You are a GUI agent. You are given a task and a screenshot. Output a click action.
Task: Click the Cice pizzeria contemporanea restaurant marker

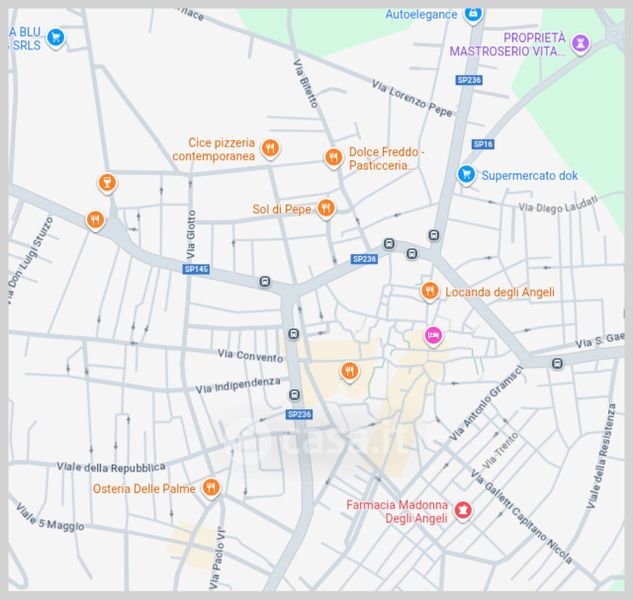[x=269, y=150]
